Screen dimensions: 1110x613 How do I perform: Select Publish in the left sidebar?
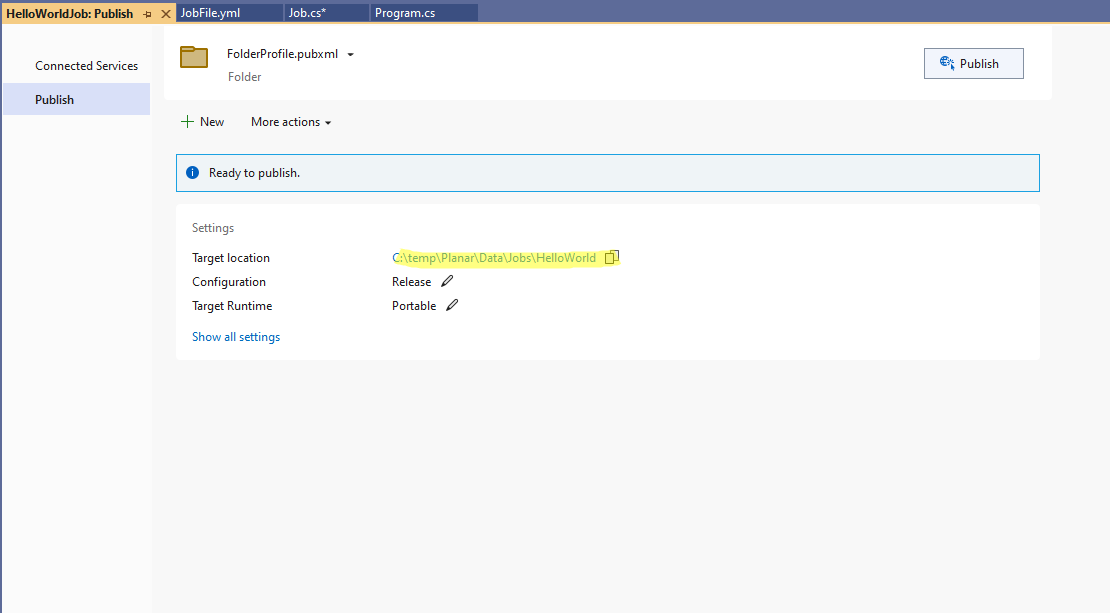click(x=76, y=99)
